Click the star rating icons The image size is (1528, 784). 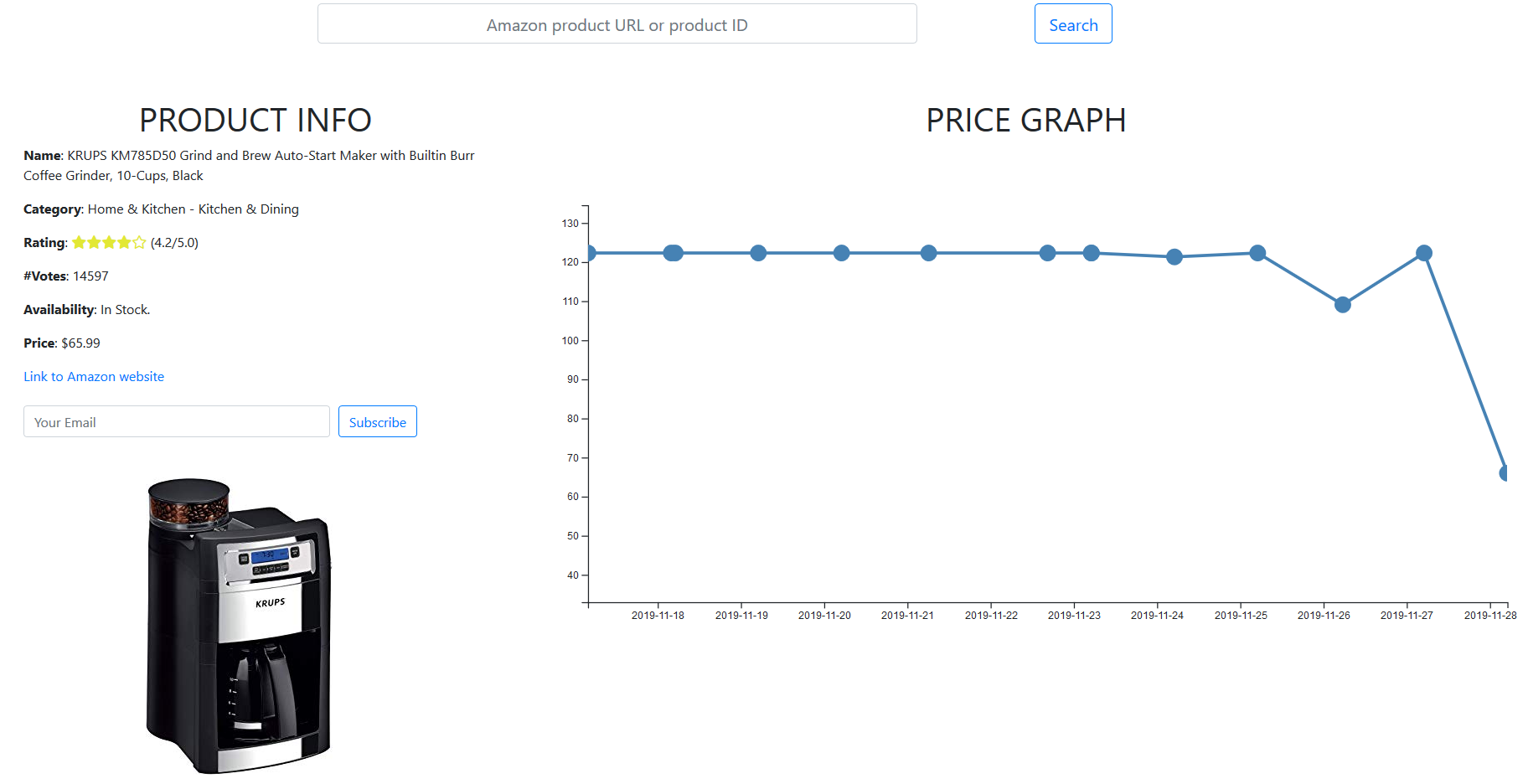(x=109, y=243)
